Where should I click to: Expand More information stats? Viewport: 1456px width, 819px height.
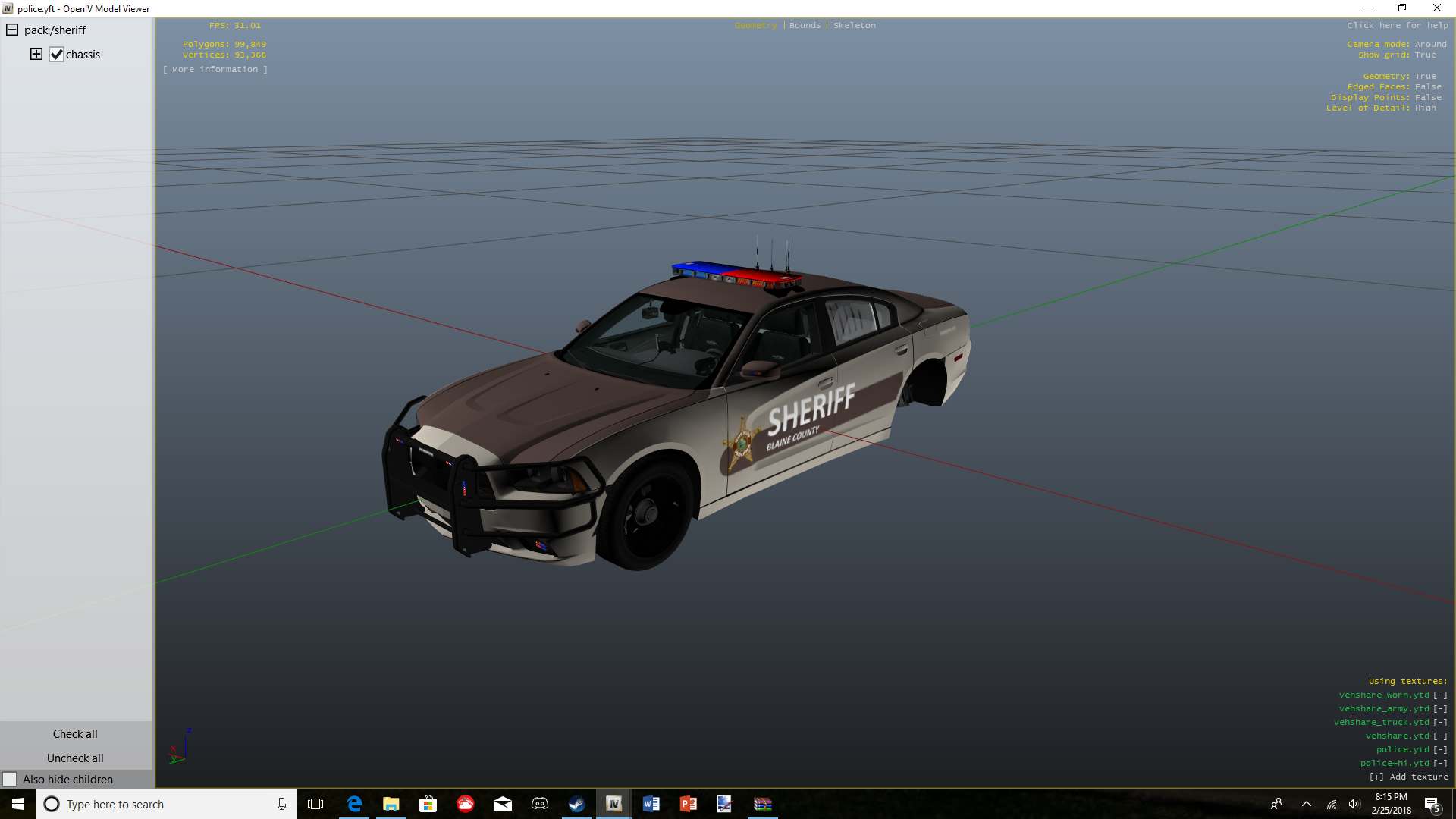coord(215,69)
